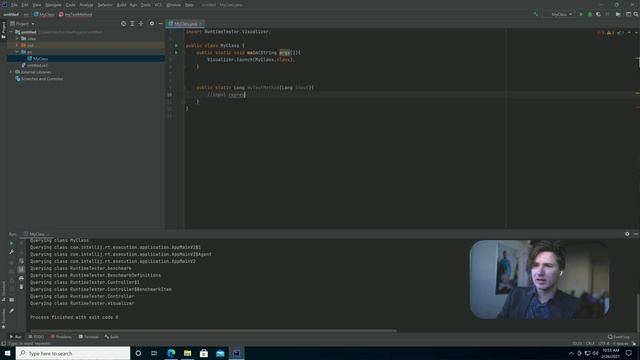Open the Build tool window button
The image size is (640, 360).
coord(111,337)
